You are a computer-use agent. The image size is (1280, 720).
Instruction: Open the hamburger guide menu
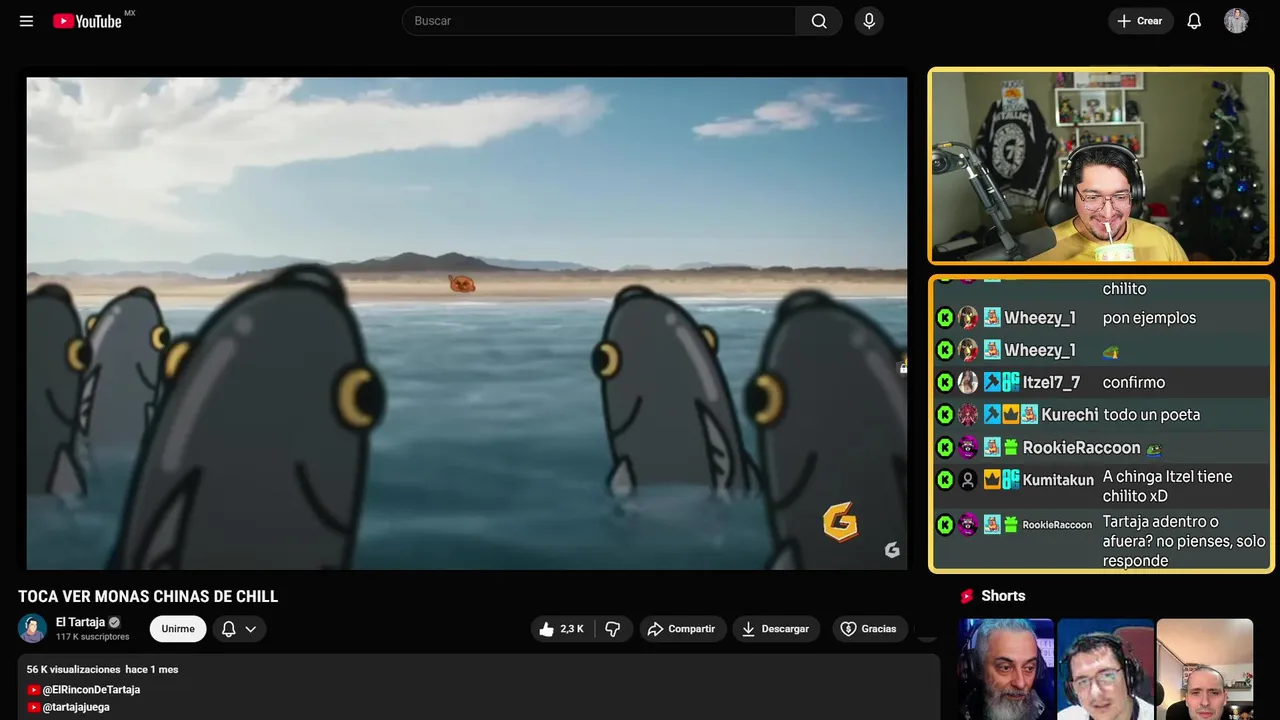26,21
